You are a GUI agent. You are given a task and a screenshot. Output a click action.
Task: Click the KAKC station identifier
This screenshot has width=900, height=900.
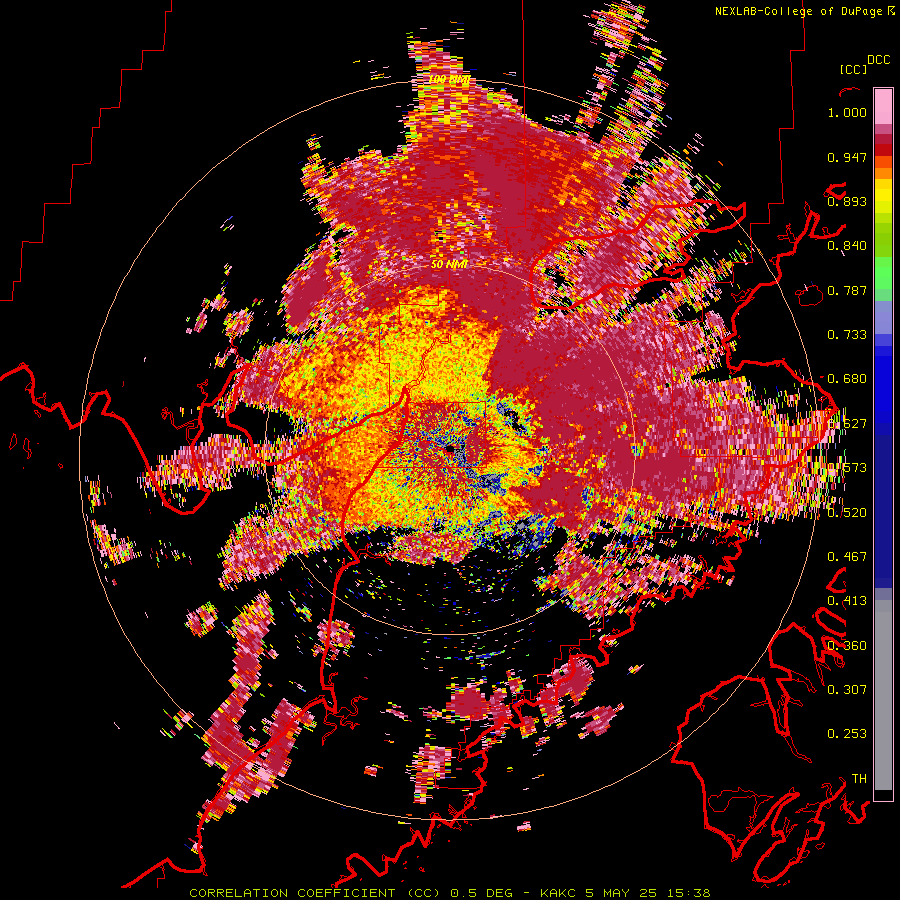pos(560,893)
